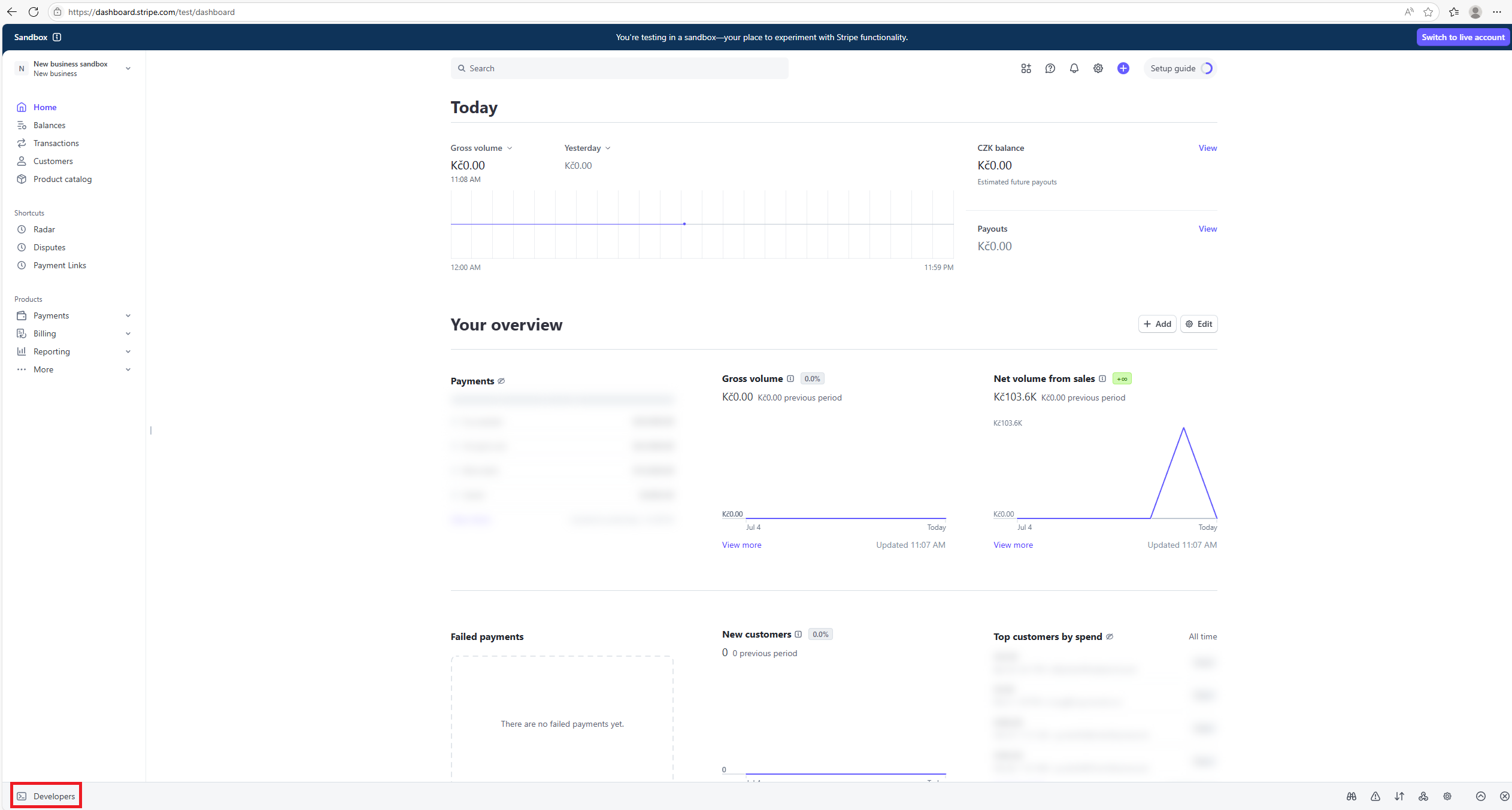Viewport: 1512px width, 810px height.
Task: Click View more under Net volume chart
Action: [x=1013, y=545]
